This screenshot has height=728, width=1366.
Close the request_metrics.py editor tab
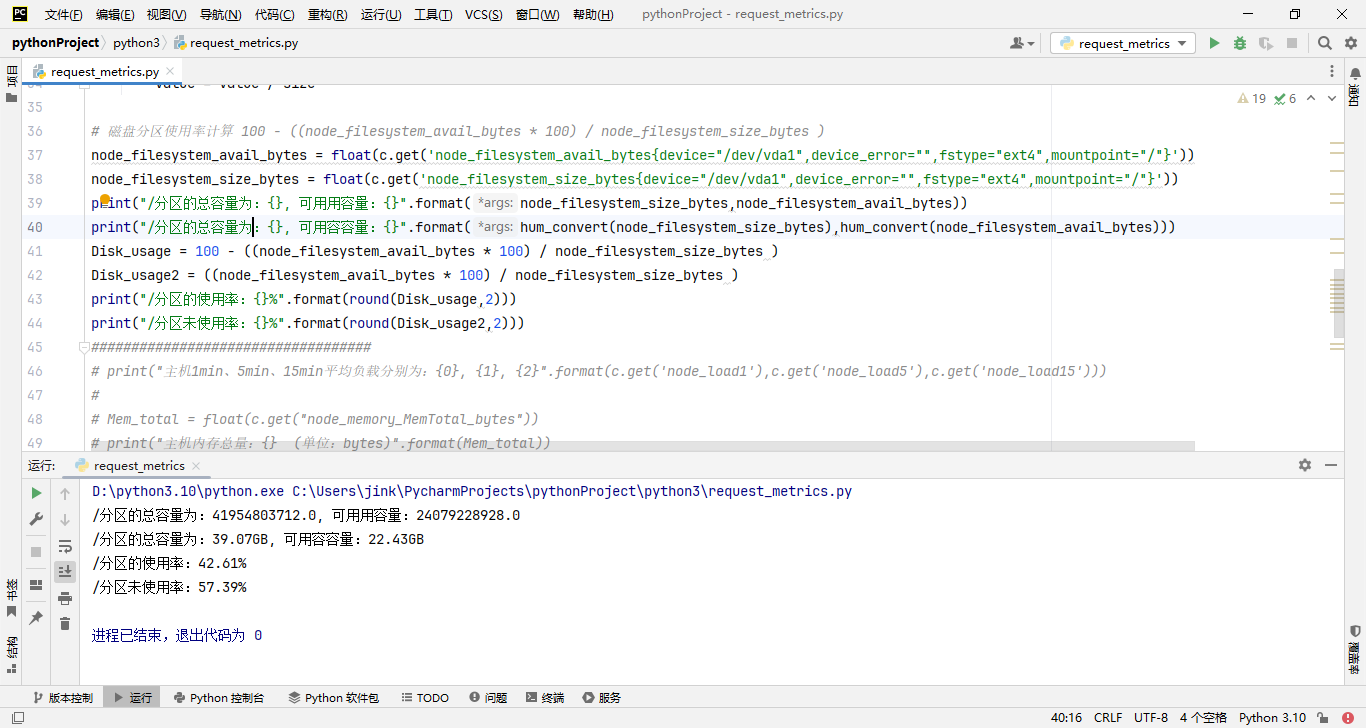click(x=170, y=72)
